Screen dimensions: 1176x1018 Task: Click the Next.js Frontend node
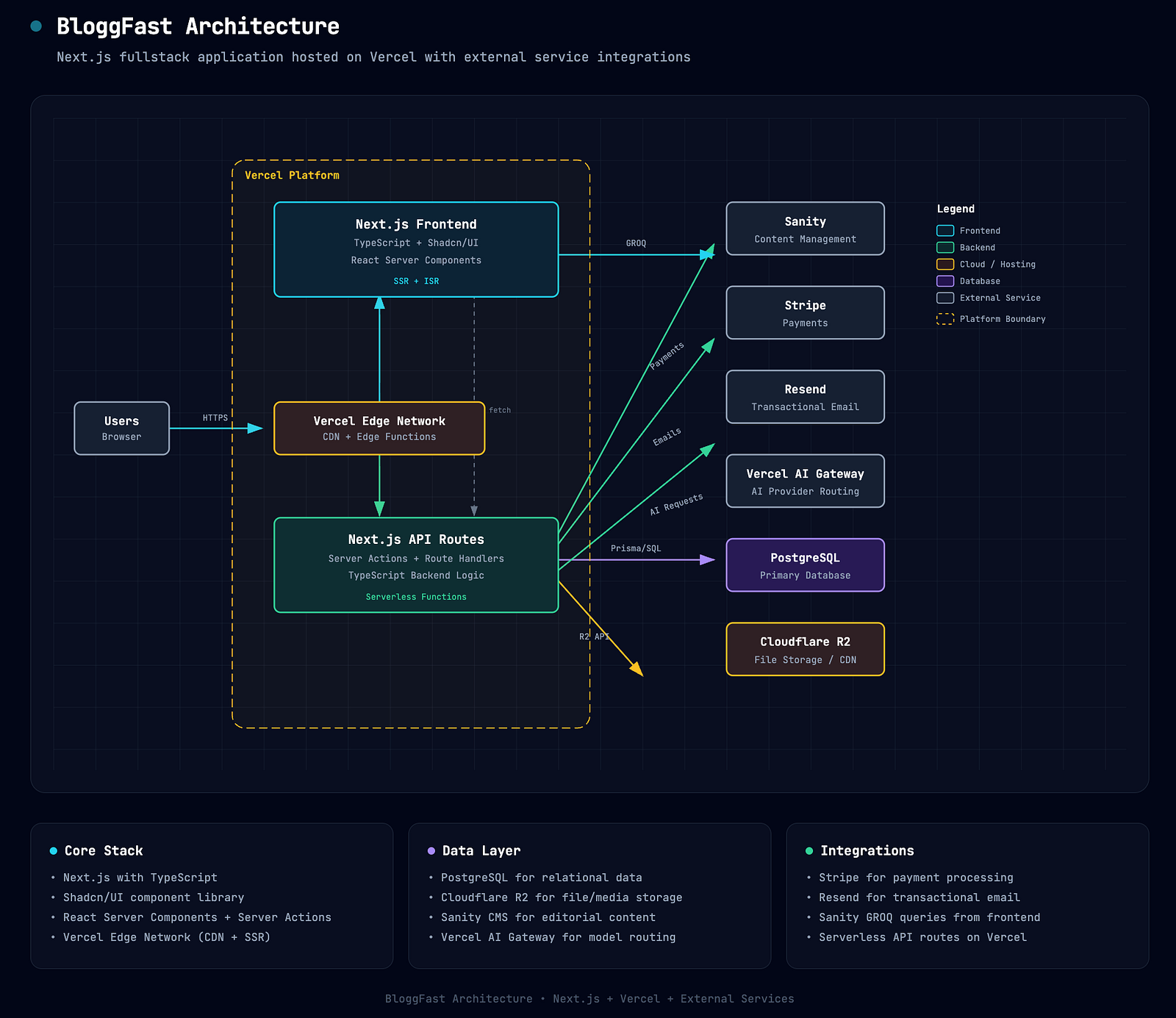click(416, 249)
